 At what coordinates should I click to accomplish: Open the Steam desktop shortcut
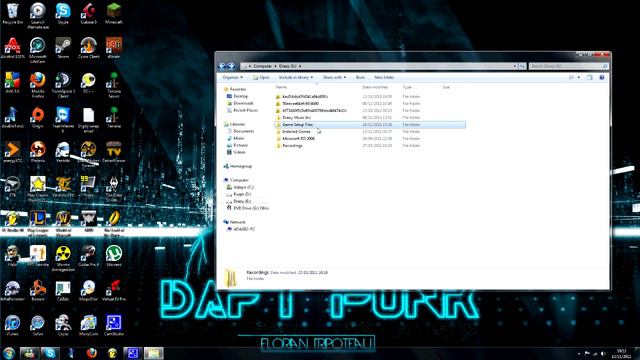pyautogui.click(x=63, y=48)
